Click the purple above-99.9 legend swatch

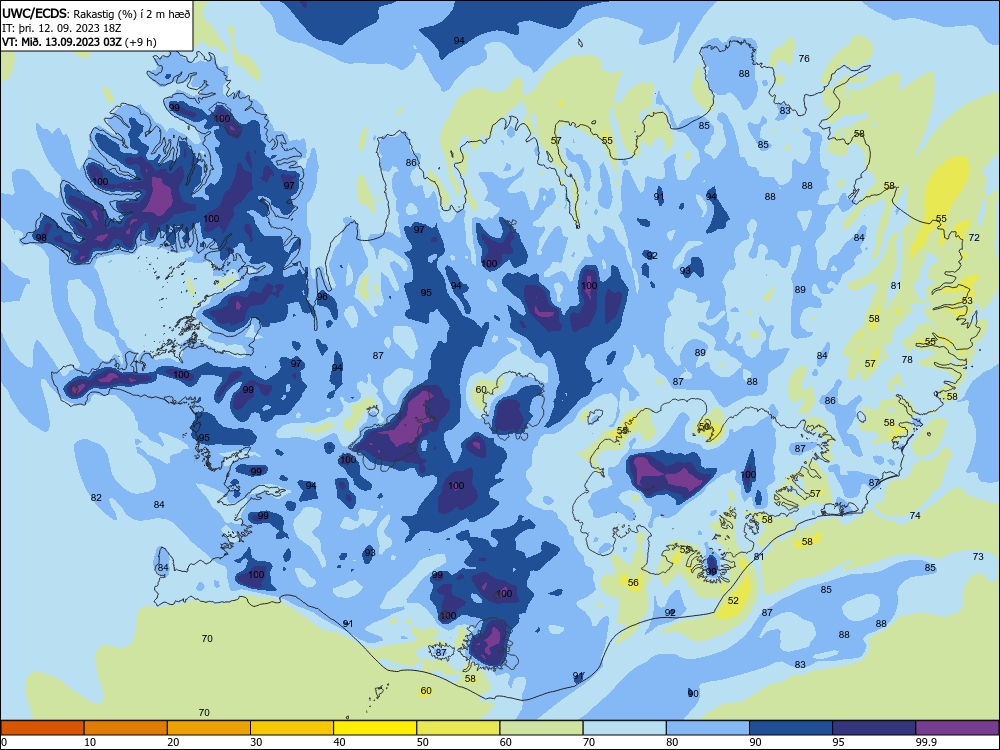pos(957,728)
